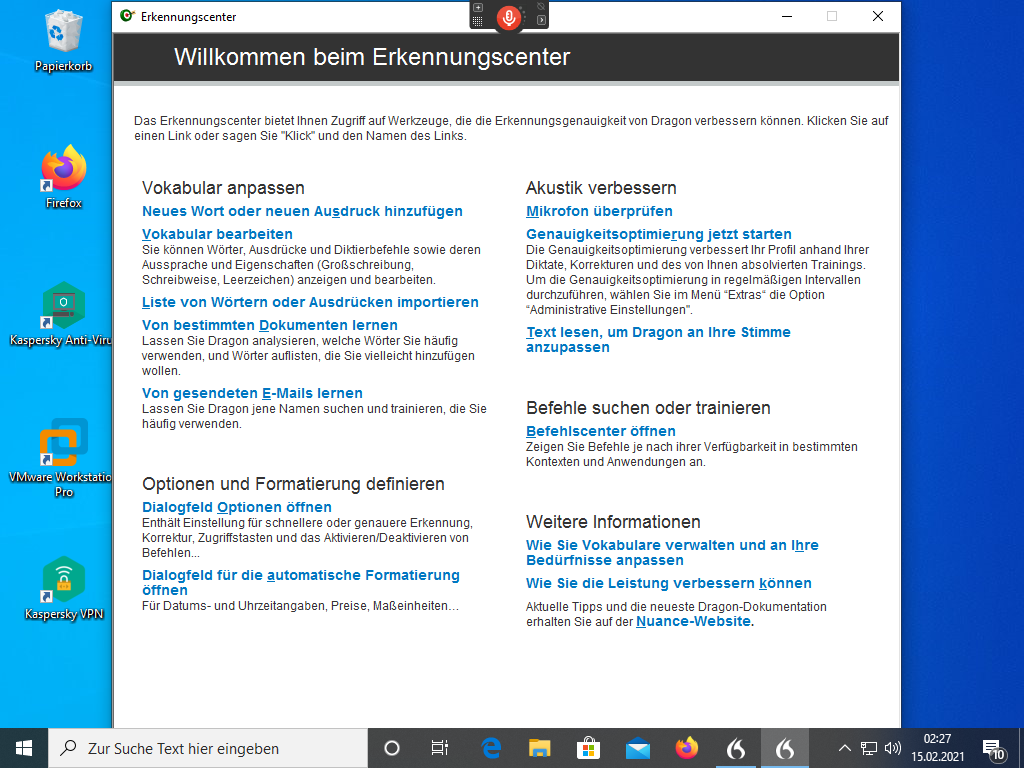Open 'Mikrofon überprüfen' link
Viewport: 1024px width, 768px height.
pyautogui.click(x=599, y=211)
